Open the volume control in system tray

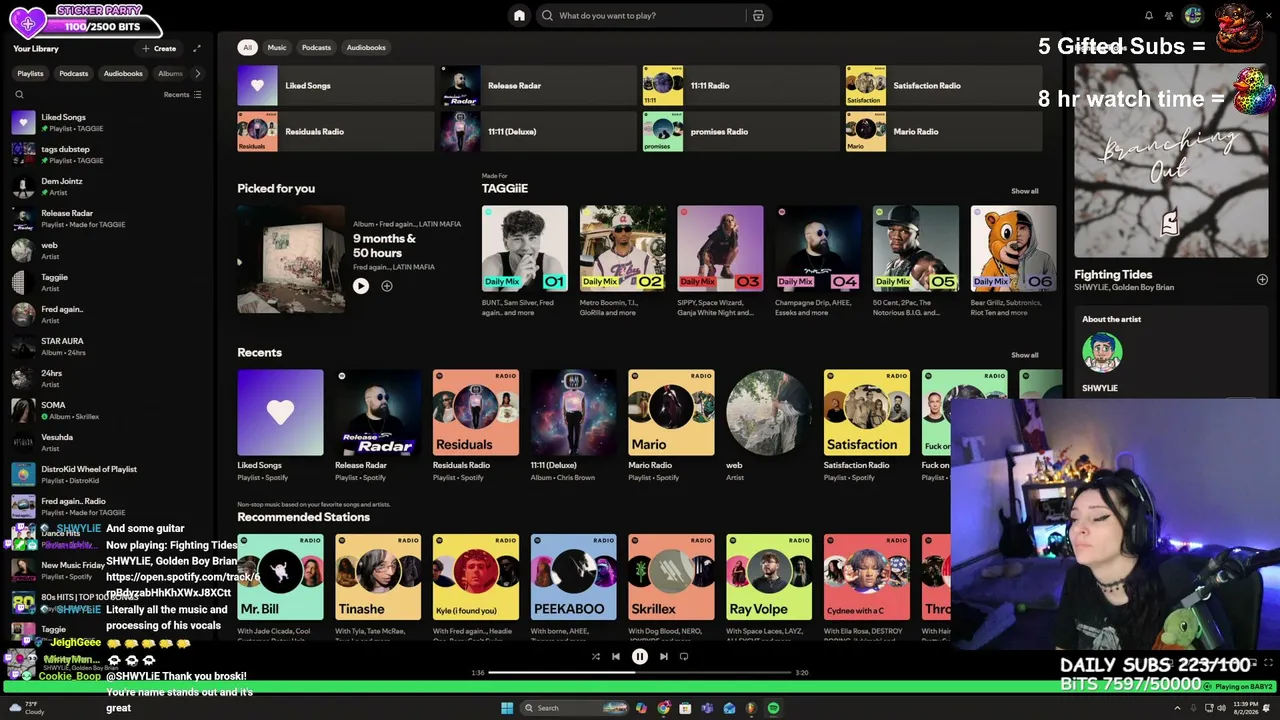[1223, 708]
